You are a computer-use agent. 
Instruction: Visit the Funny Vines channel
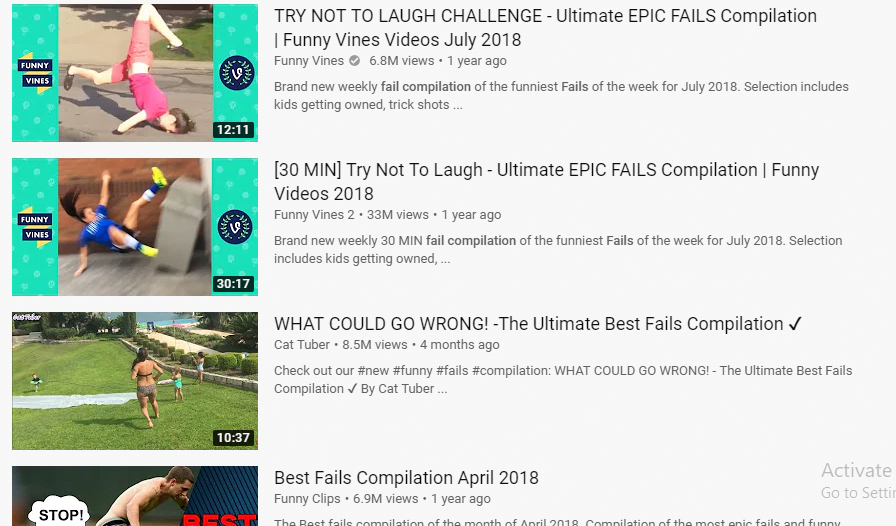[309, 61]
